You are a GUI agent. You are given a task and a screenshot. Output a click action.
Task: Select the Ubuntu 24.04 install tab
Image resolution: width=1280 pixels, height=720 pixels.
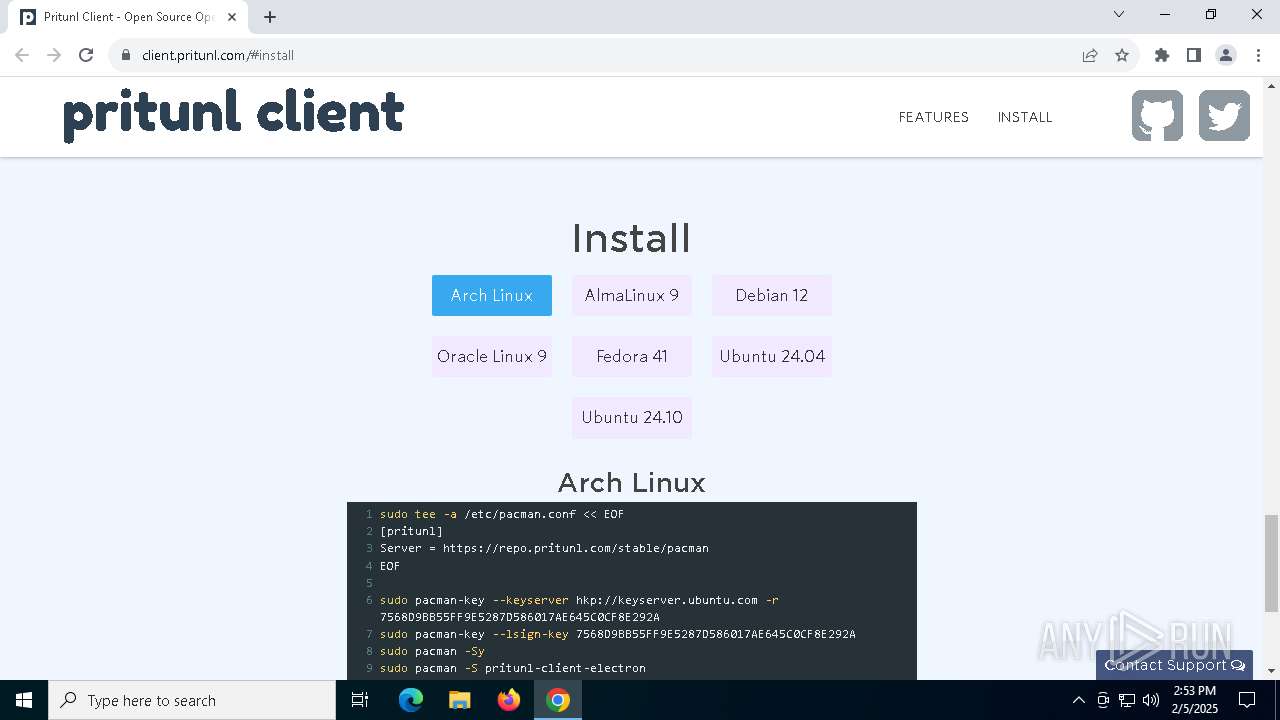coord(772,356)
